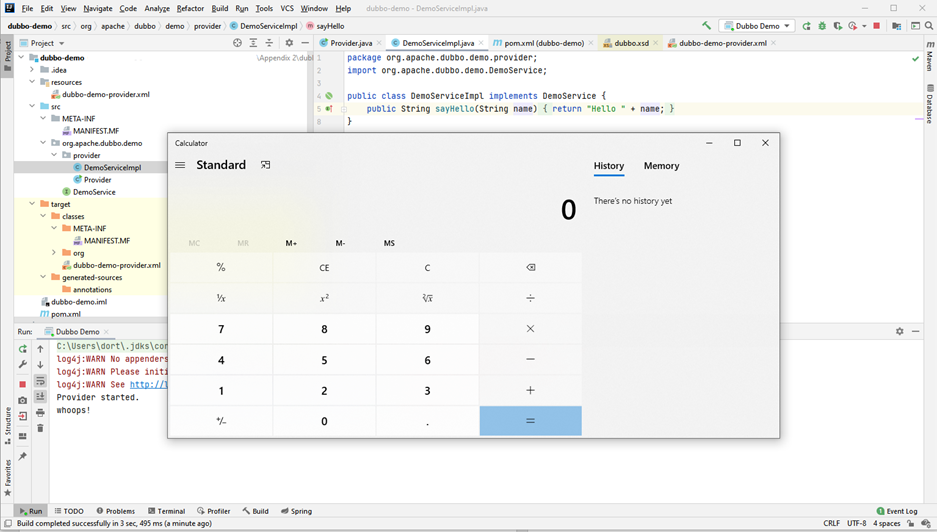Open the Terminal tool window button
This screenshot has width=937, height=532.
[x=166, y=511]
